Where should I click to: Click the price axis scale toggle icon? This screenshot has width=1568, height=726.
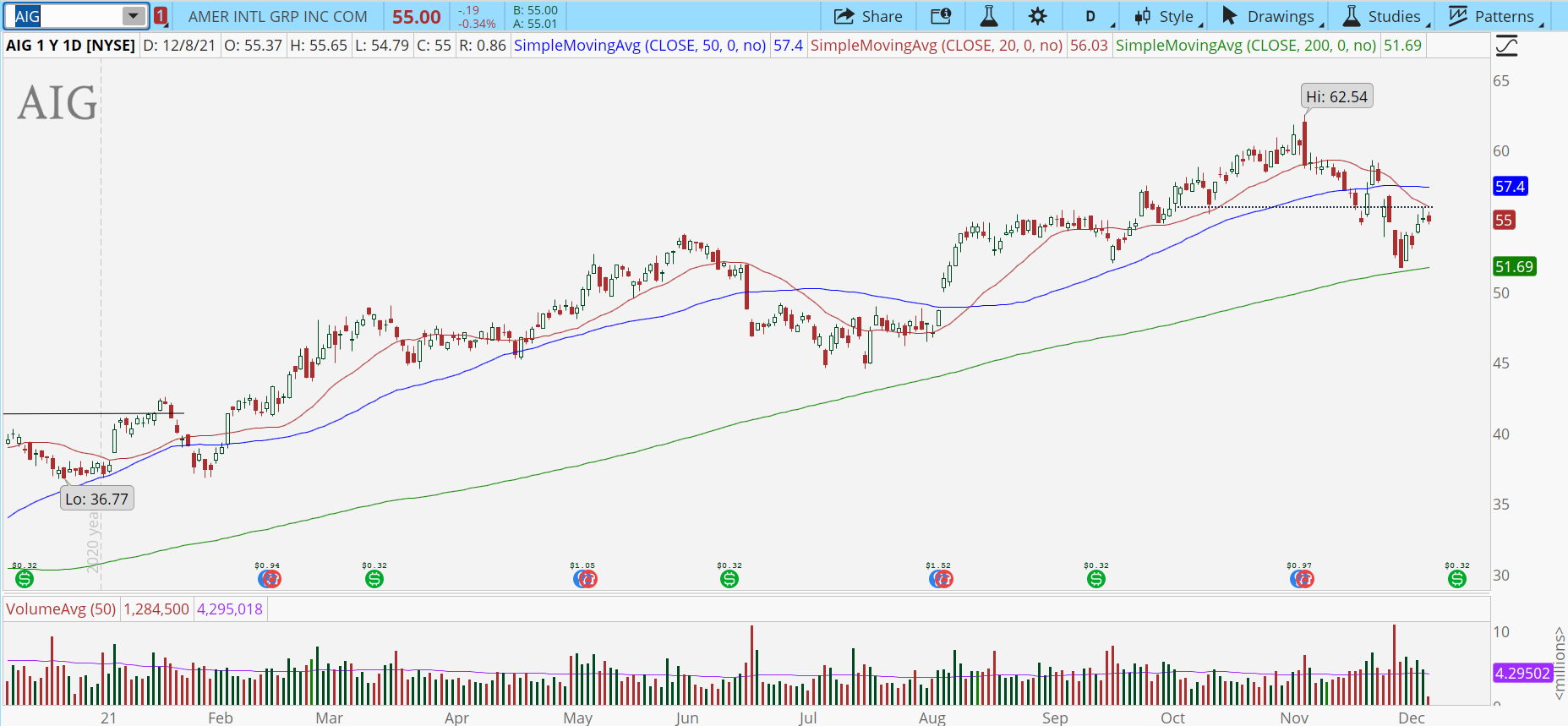point(1506,46)
